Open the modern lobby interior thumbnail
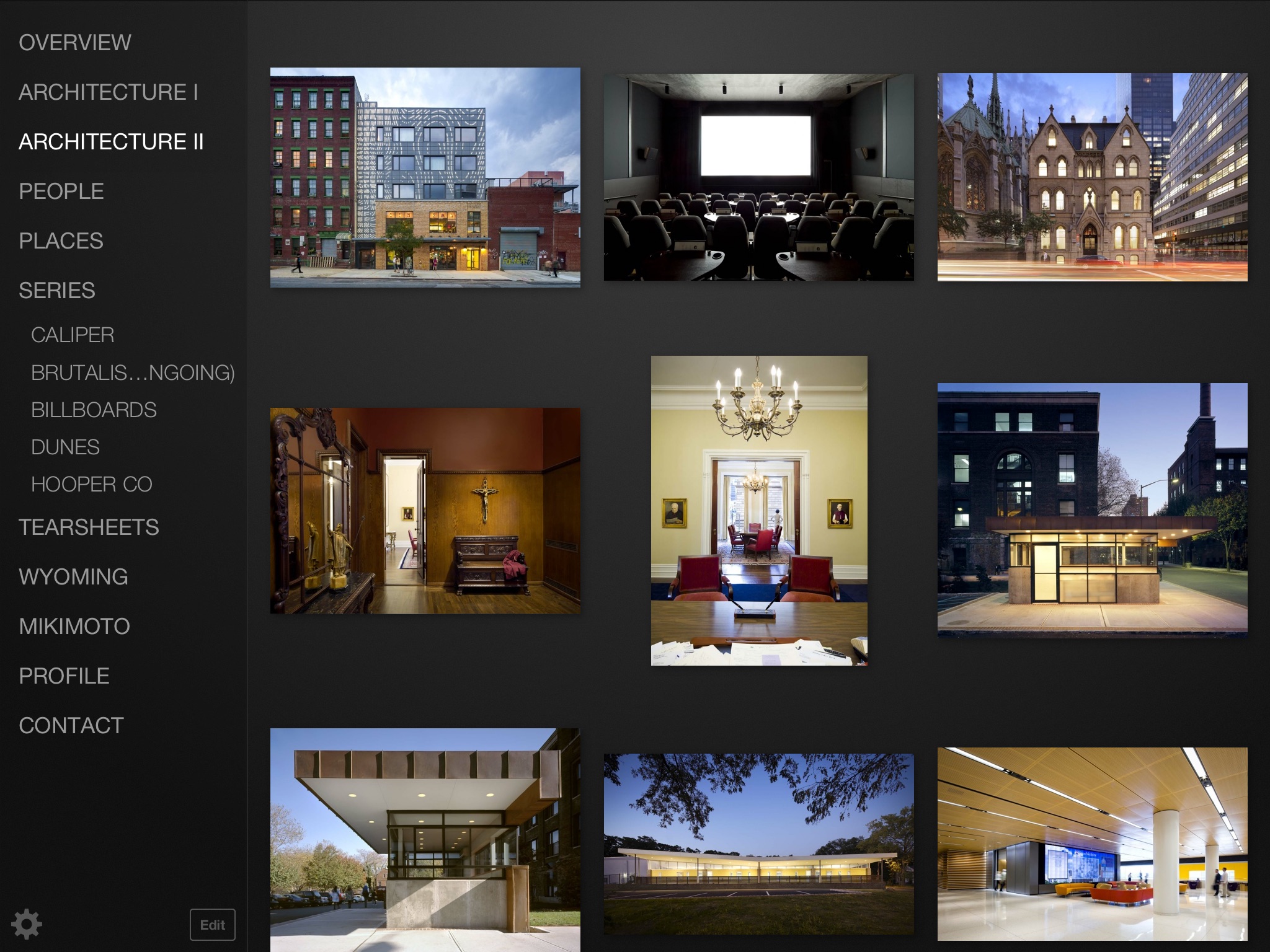 tap(1093, 845)
